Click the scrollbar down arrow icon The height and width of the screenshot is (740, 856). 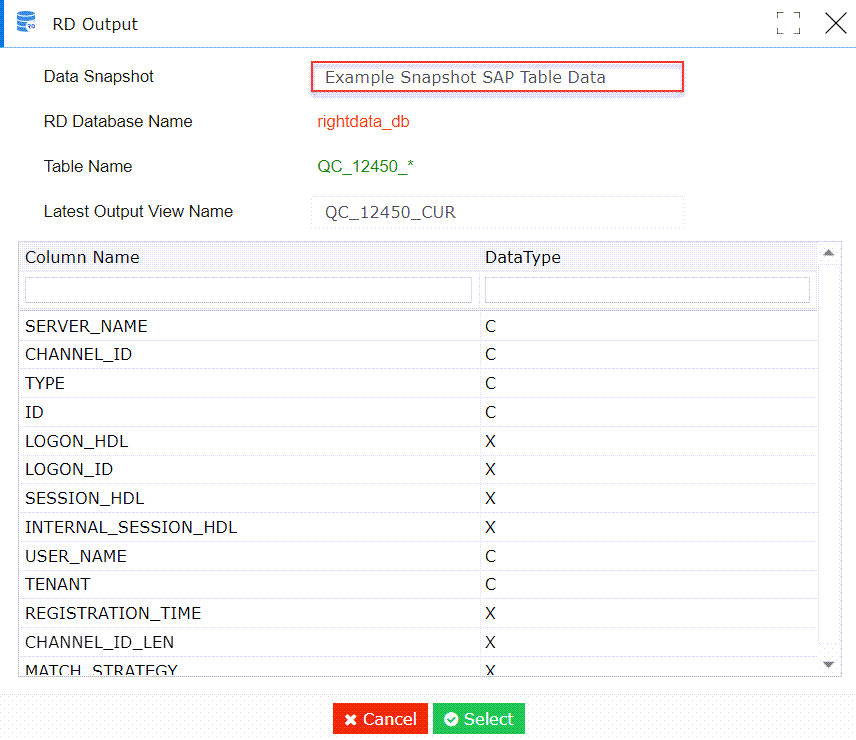coord(830,662)
